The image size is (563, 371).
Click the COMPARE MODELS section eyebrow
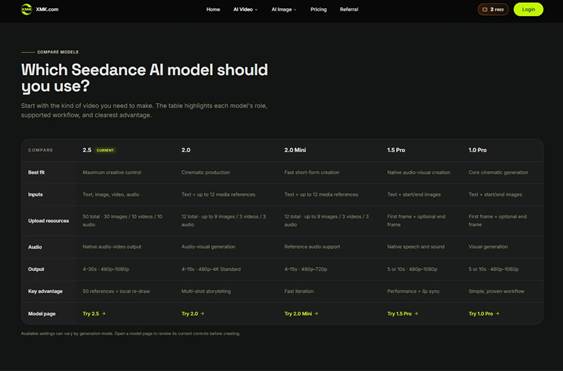[58, 52]
